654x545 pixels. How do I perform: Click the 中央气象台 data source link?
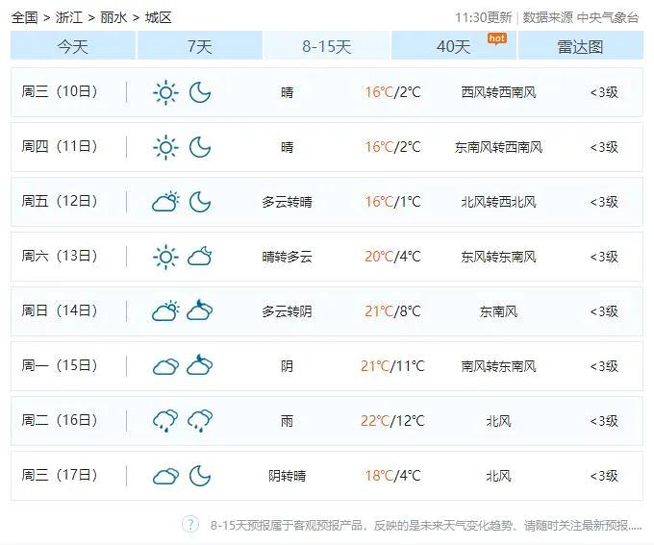point(608,17)
